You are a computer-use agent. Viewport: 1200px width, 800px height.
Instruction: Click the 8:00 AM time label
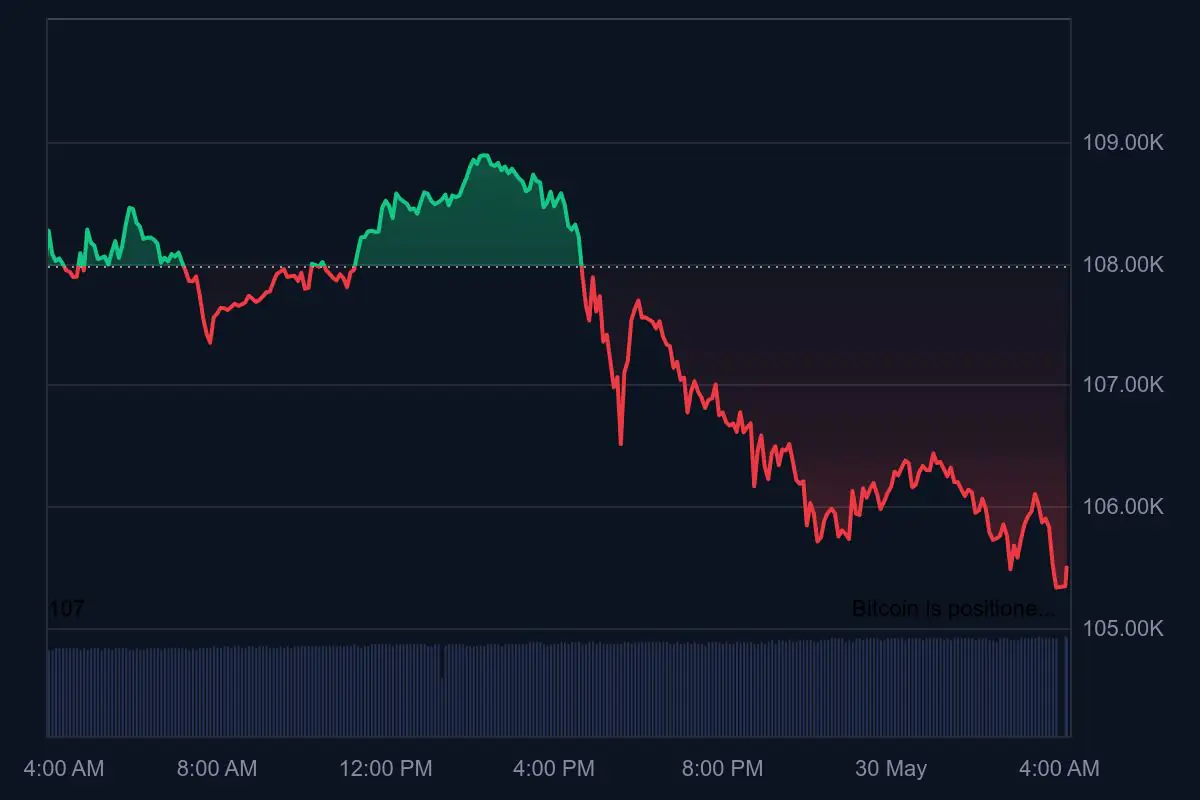click(216, 768)
